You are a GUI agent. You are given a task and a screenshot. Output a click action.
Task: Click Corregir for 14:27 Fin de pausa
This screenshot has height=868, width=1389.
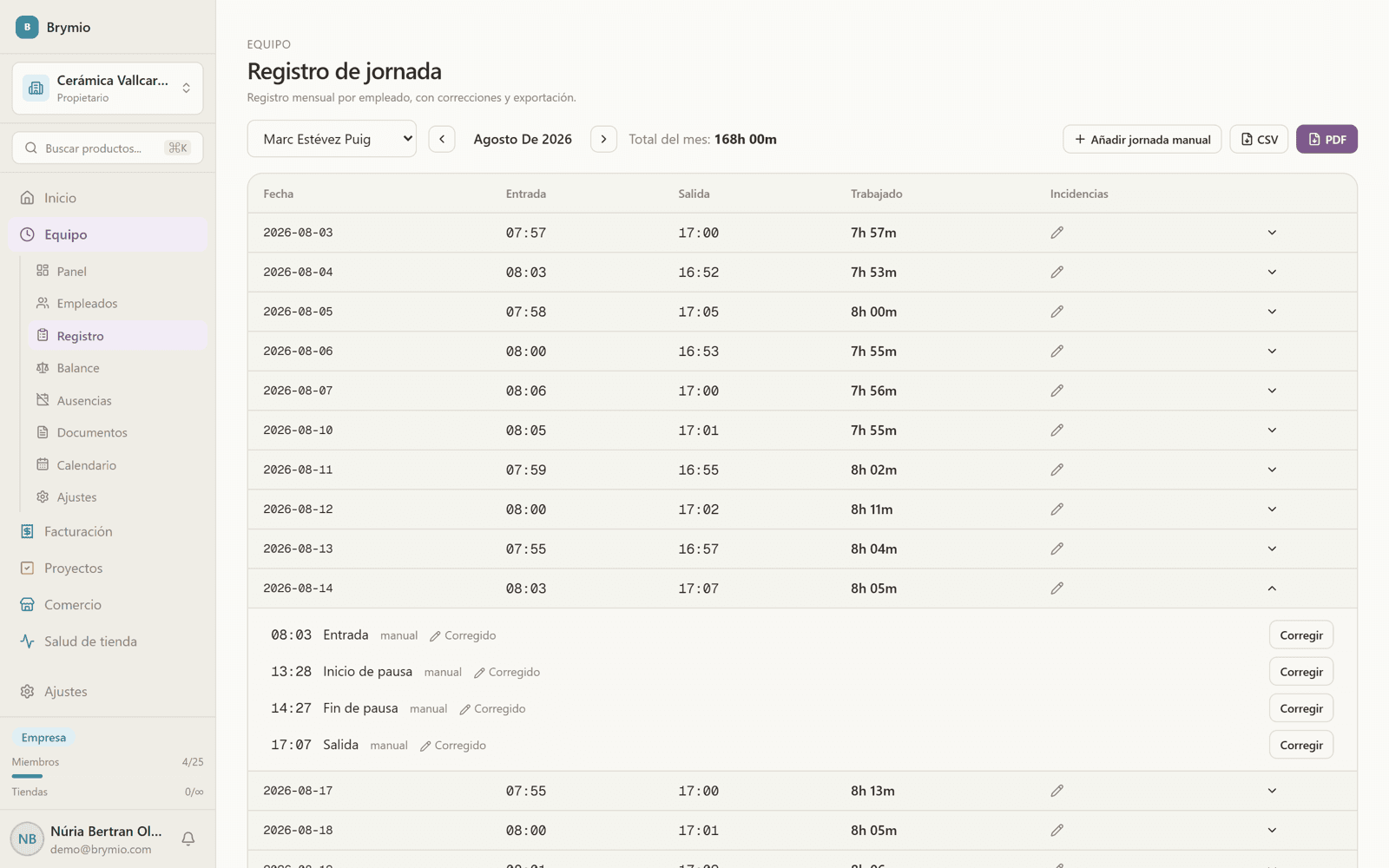[x=1301, y=708]
